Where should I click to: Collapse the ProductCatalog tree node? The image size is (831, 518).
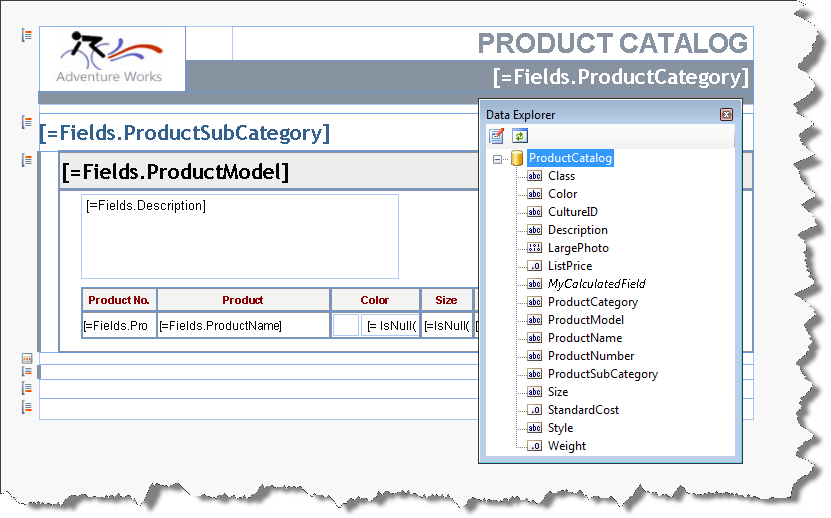(x=497, y=159)
